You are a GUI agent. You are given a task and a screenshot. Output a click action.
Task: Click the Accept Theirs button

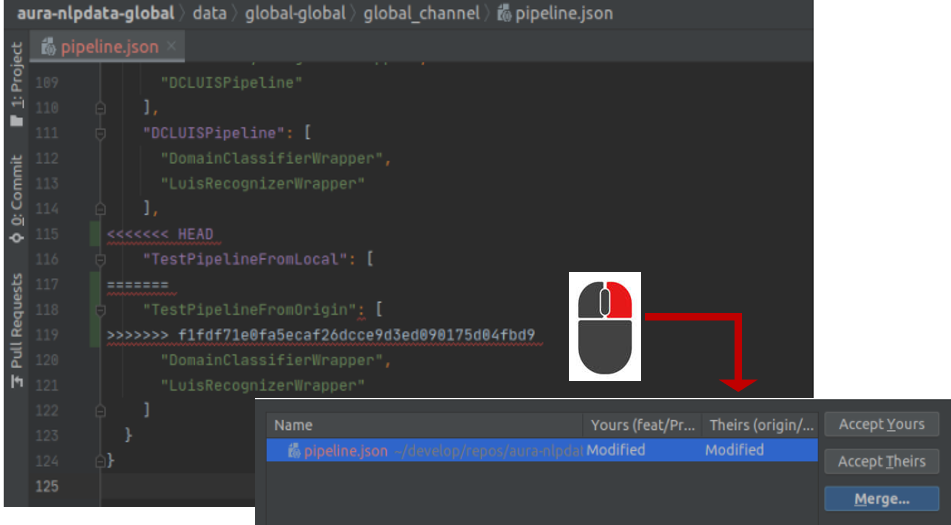pyautogui.click(x=881, y=461)
